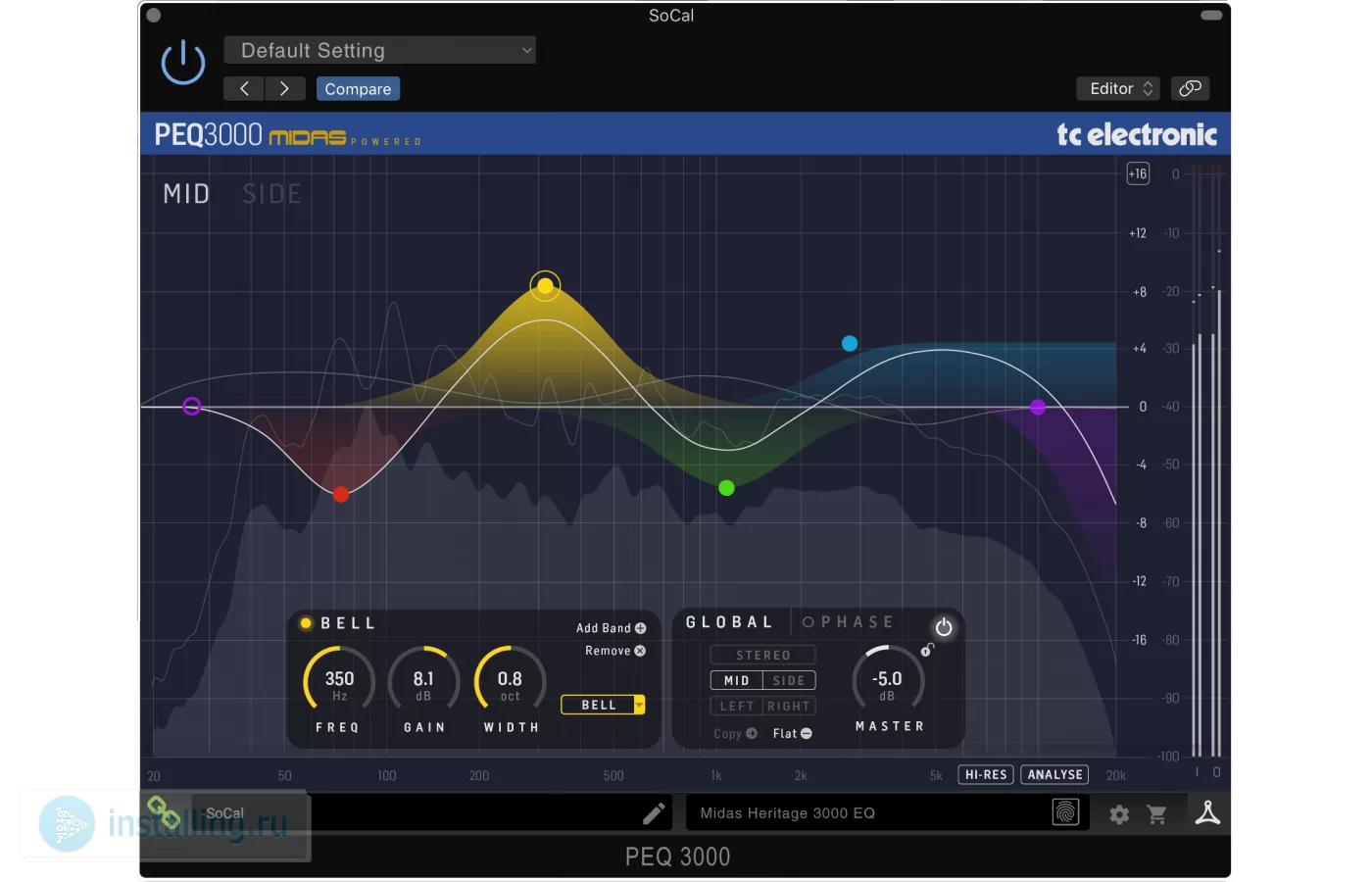Click the Copy plus icon

click(x=752, y=733)
